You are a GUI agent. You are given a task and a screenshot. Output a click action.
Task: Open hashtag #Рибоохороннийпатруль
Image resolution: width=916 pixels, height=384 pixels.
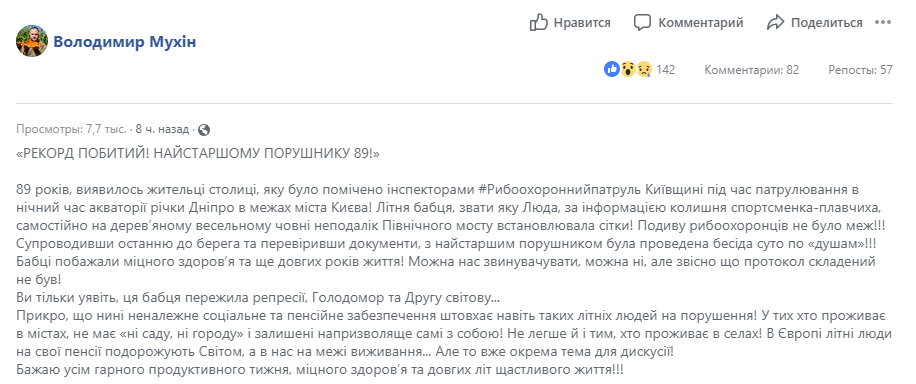(x=561, y=189)
